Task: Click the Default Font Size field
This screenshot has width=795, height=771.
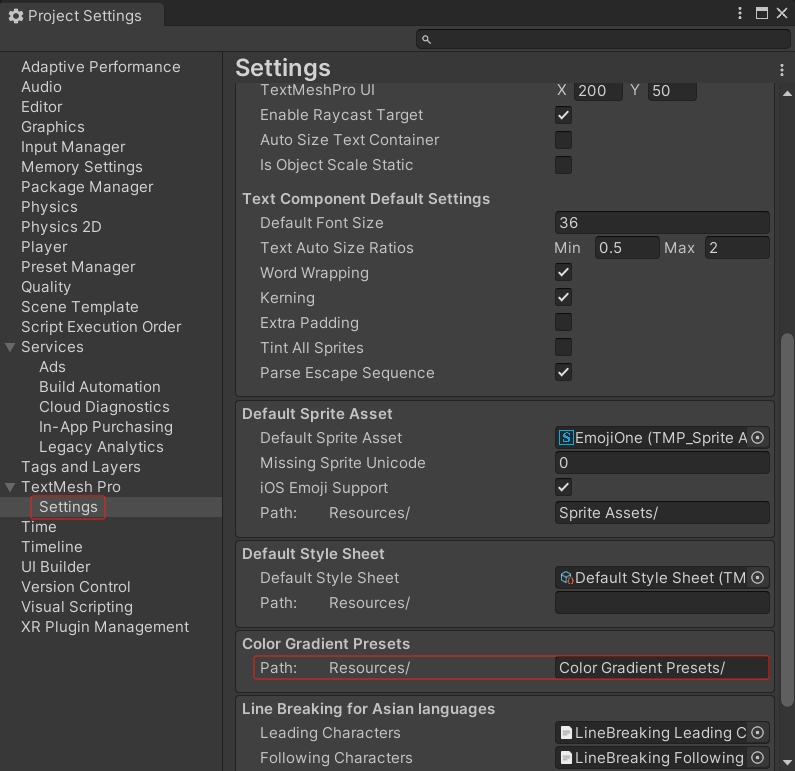Action: pyautogui.click(x=661, y=223)
